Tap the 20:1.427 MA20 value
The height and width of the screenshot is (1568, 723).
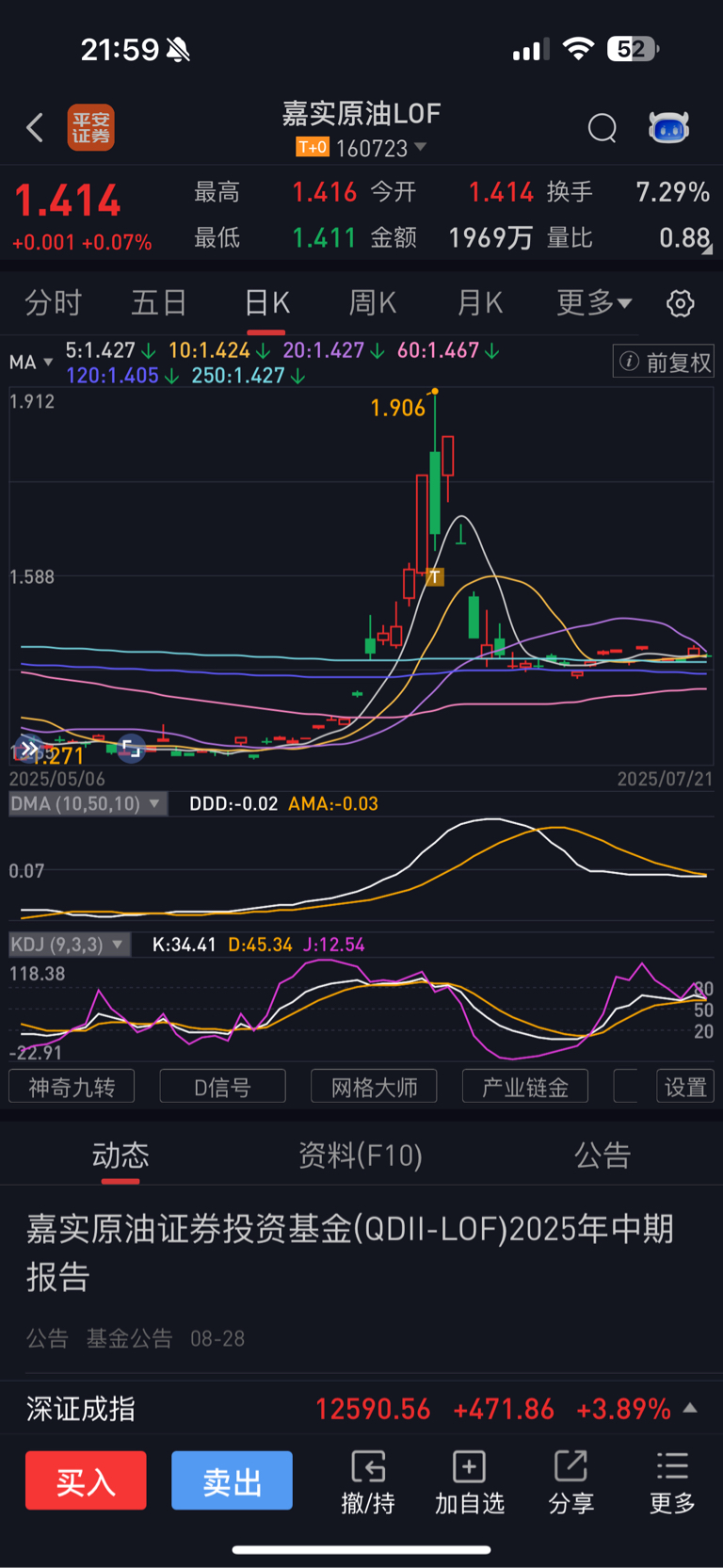click(x=323, y=350)
